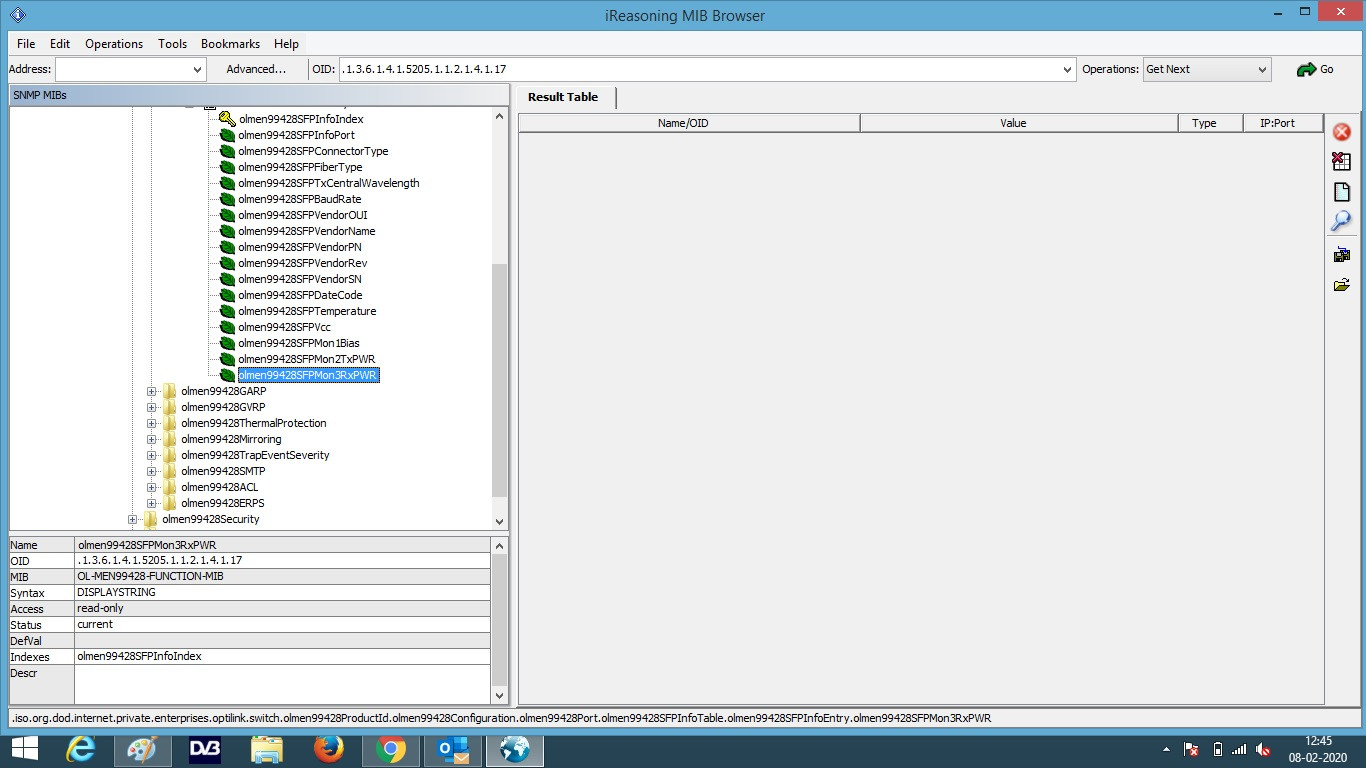Open Paint from the taskbar
This screenshot has width=1366, height=768.
[x=142, y=750]
